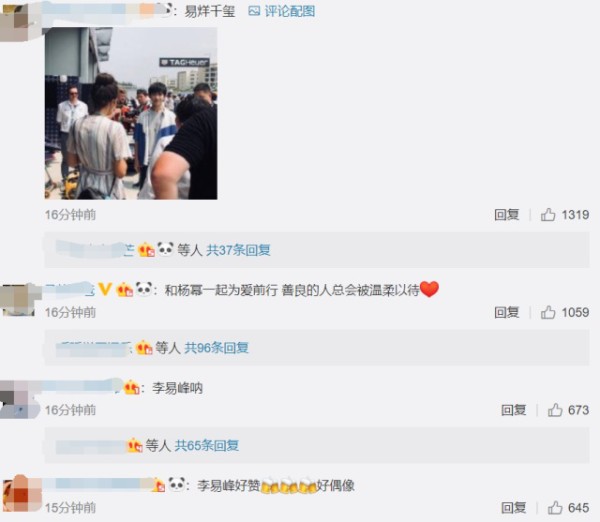This screenshot has width=600, height=522.
Task: Click the 评论配图 picture icon
Action: pyautogui.click(x=254, y=11)
